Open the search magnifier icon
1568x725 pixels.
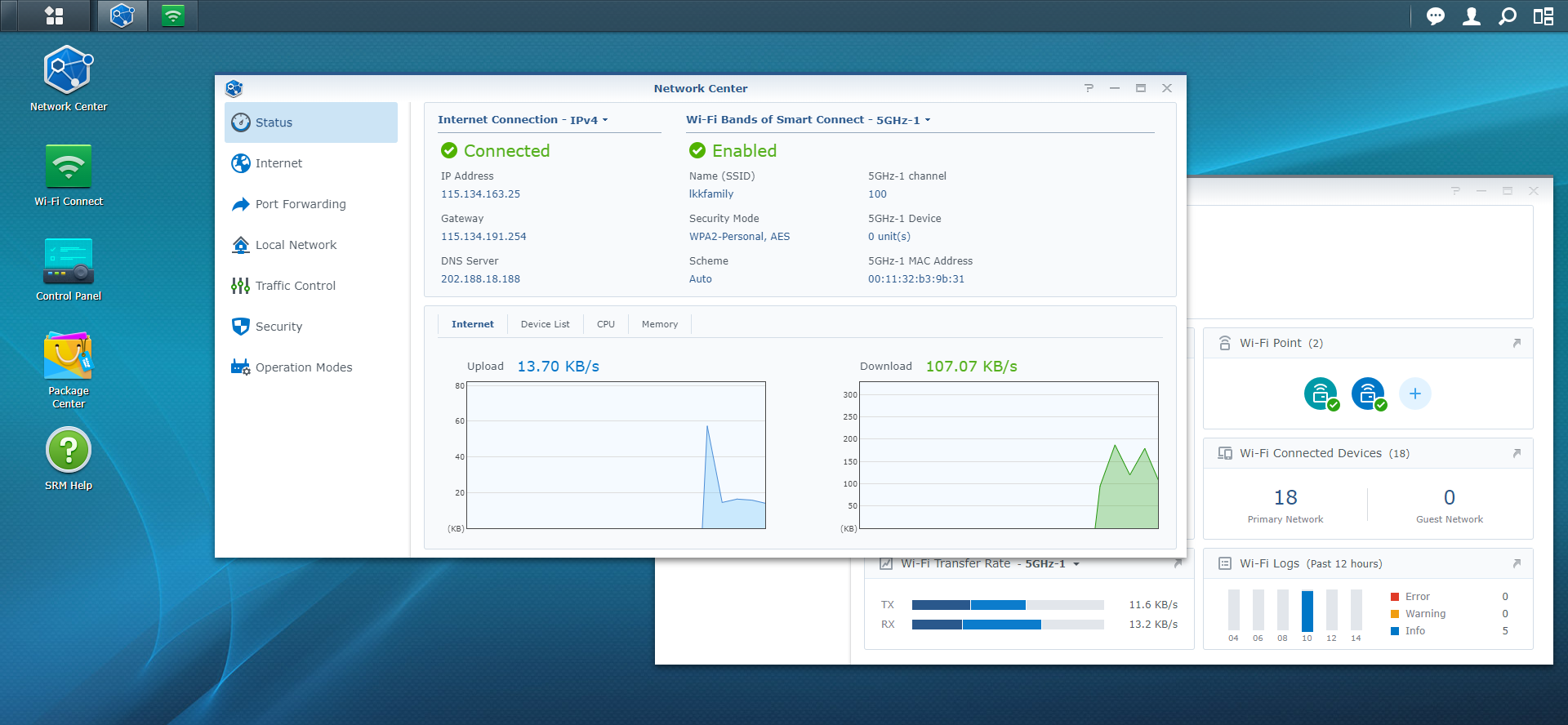pos(1507,16)
